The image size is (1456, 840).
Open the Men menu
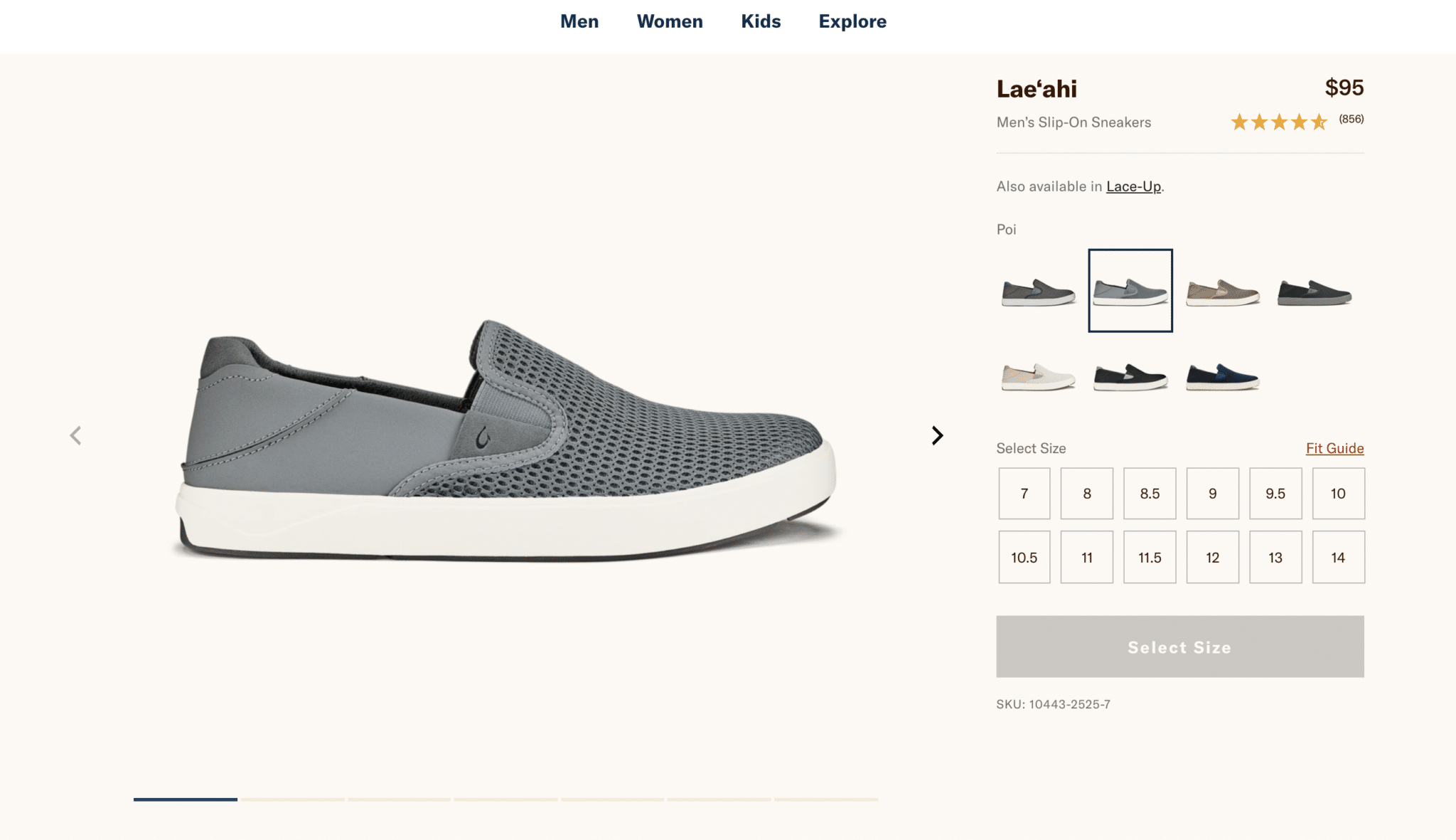579,21
